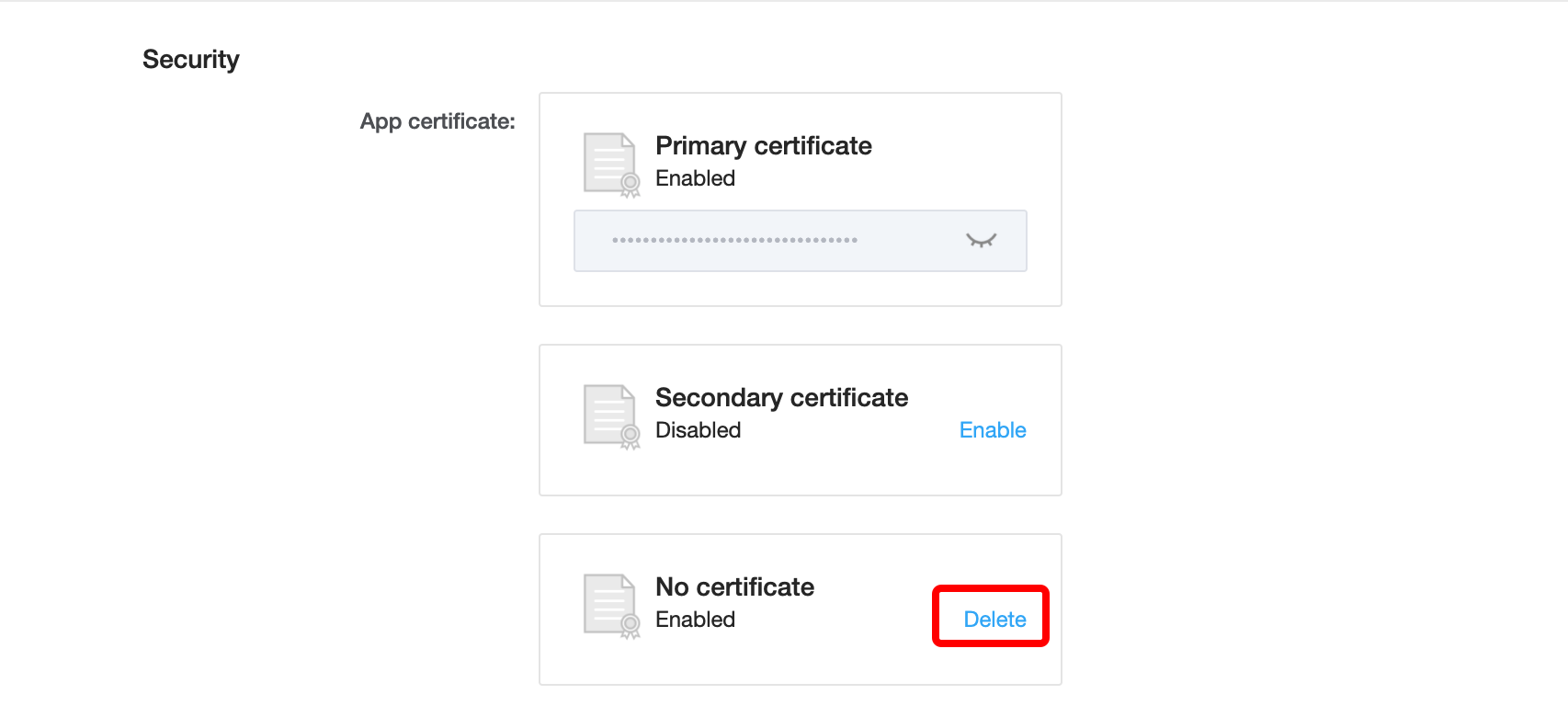Enable the Secondary certificate

993,430
